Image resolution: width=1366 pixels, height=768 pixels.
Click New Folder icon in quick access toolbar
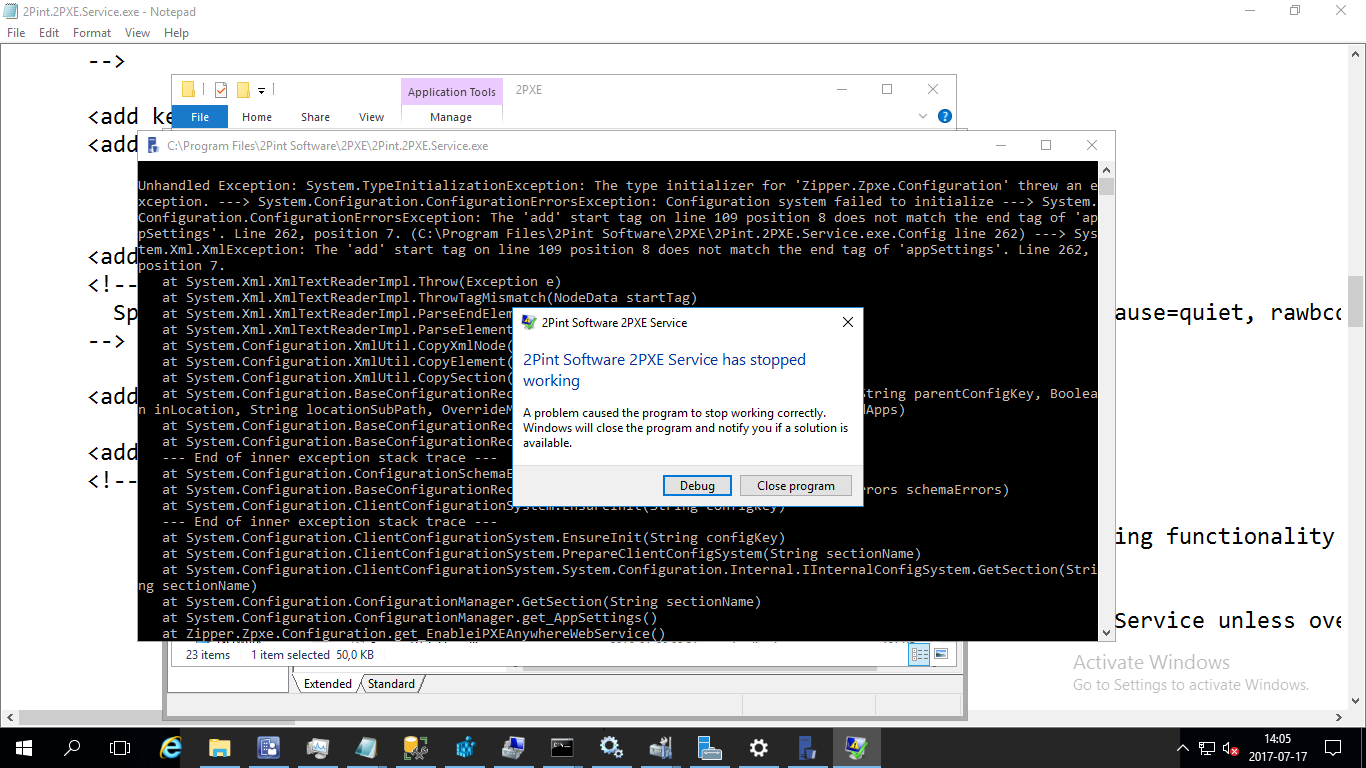(x=243, y=90)
